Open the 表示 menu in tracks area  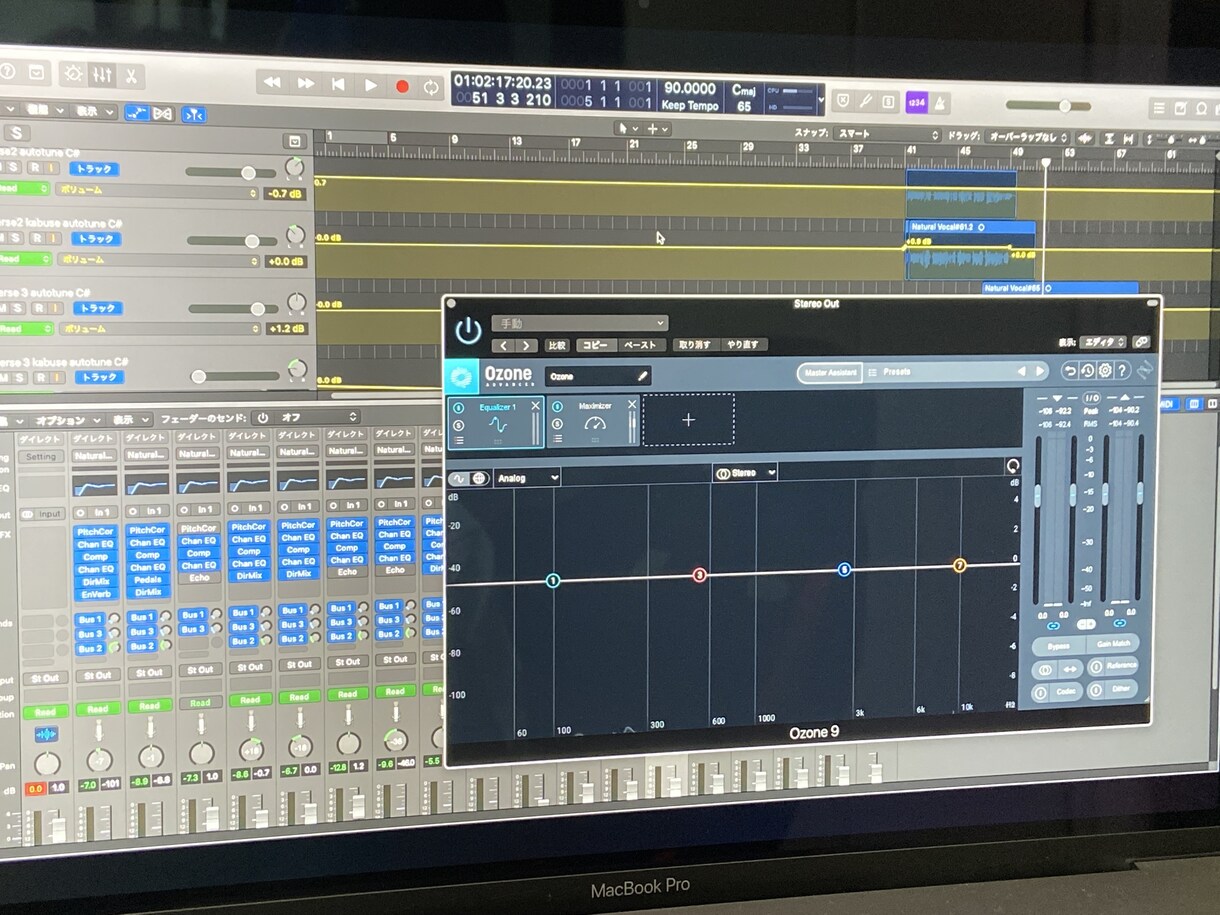click(96, 112)
